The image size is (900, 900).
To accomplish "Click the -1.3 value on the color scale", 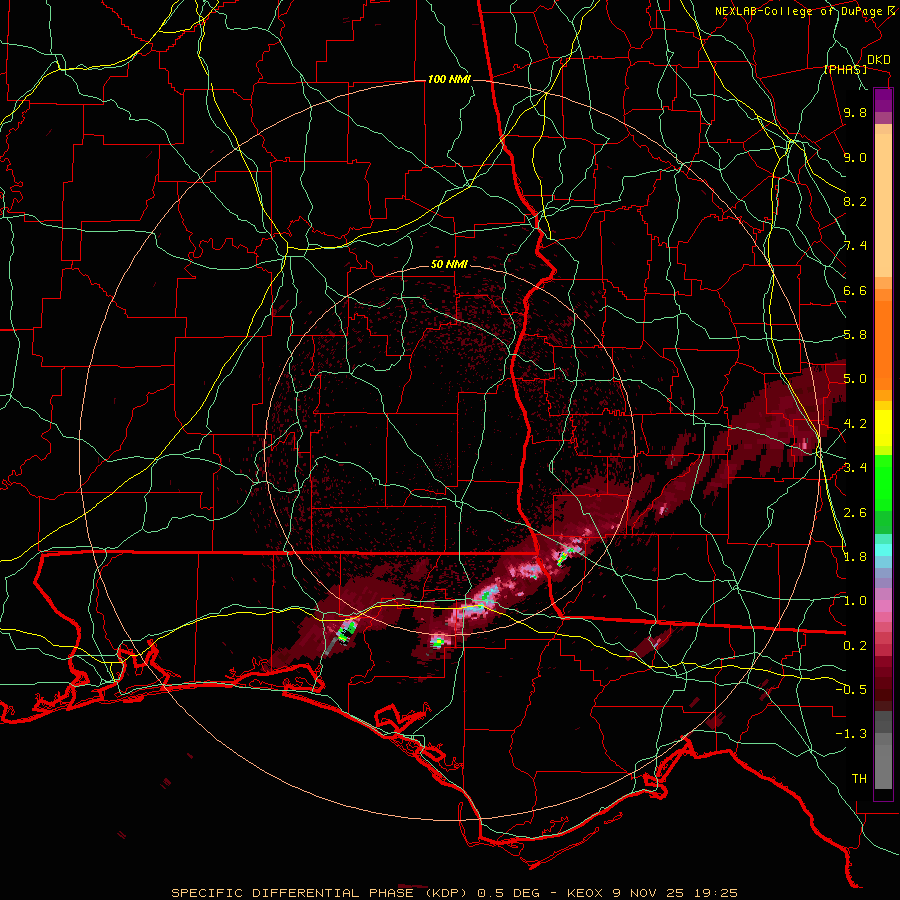I will point(851,734).
